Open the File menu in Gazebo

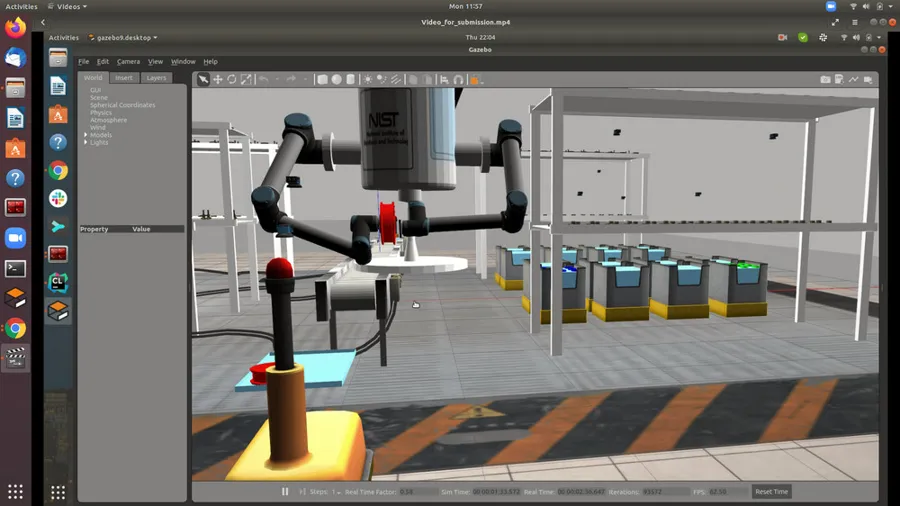84,61
